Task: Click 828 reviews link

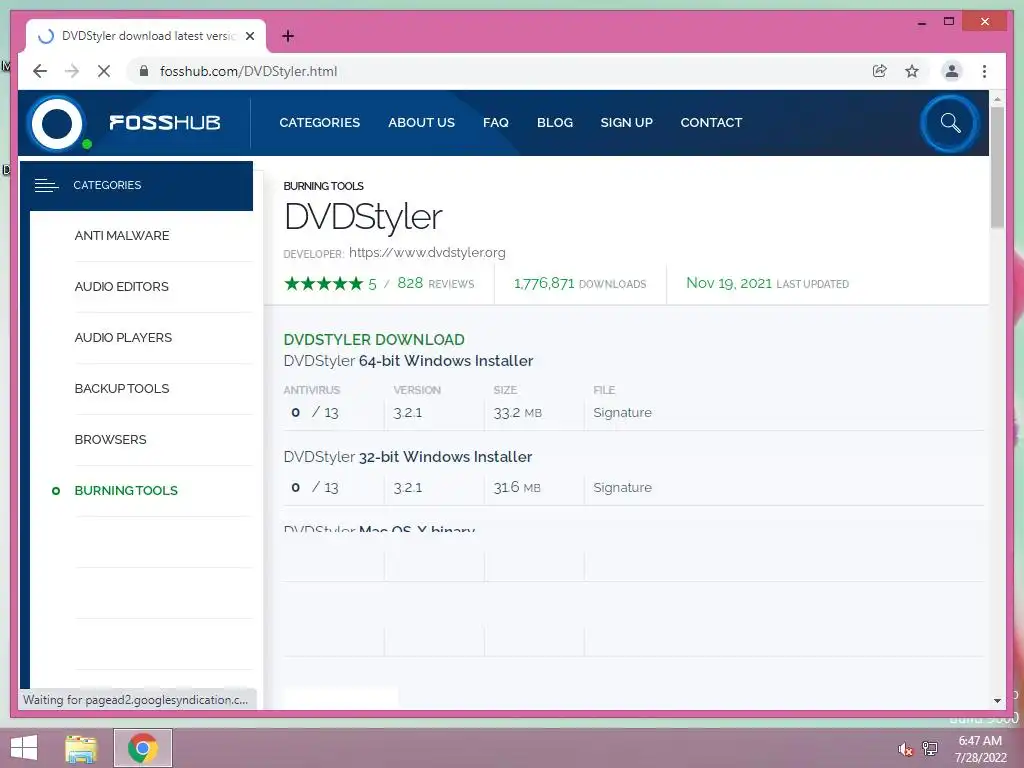Action: click(x=436, y=283)
